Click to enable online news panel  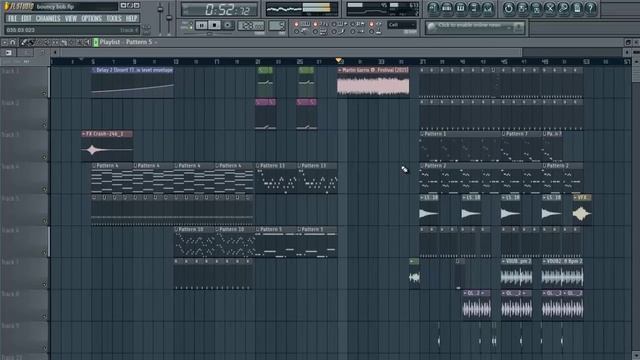(475, 27)
